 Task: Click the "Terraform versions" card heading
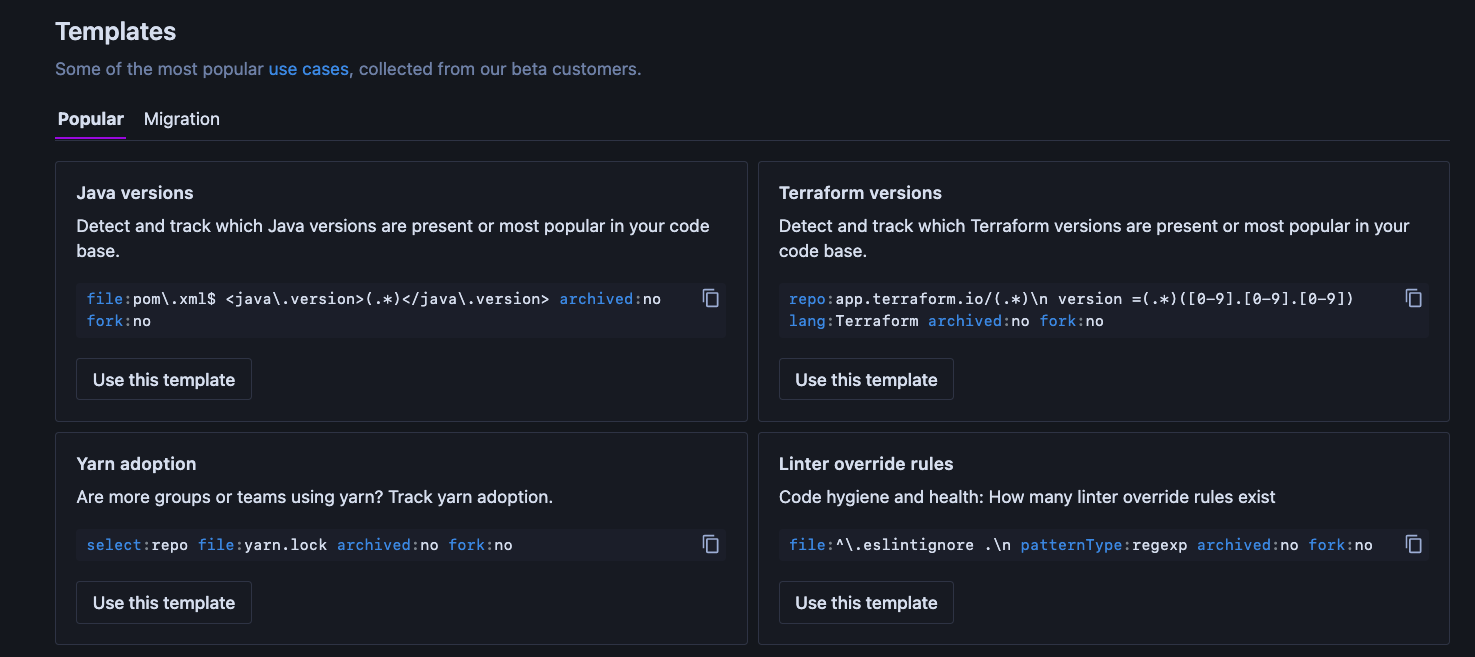[x=860, y=193]
